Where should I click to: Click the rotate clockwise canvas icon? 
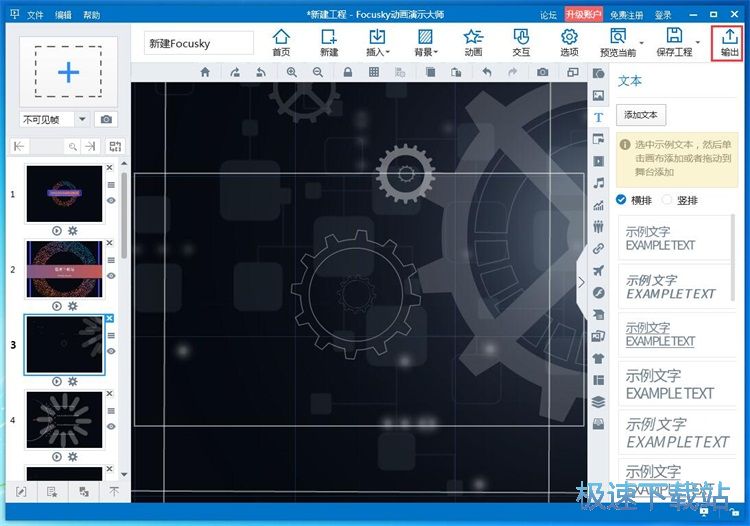click(x=235, y=72)
